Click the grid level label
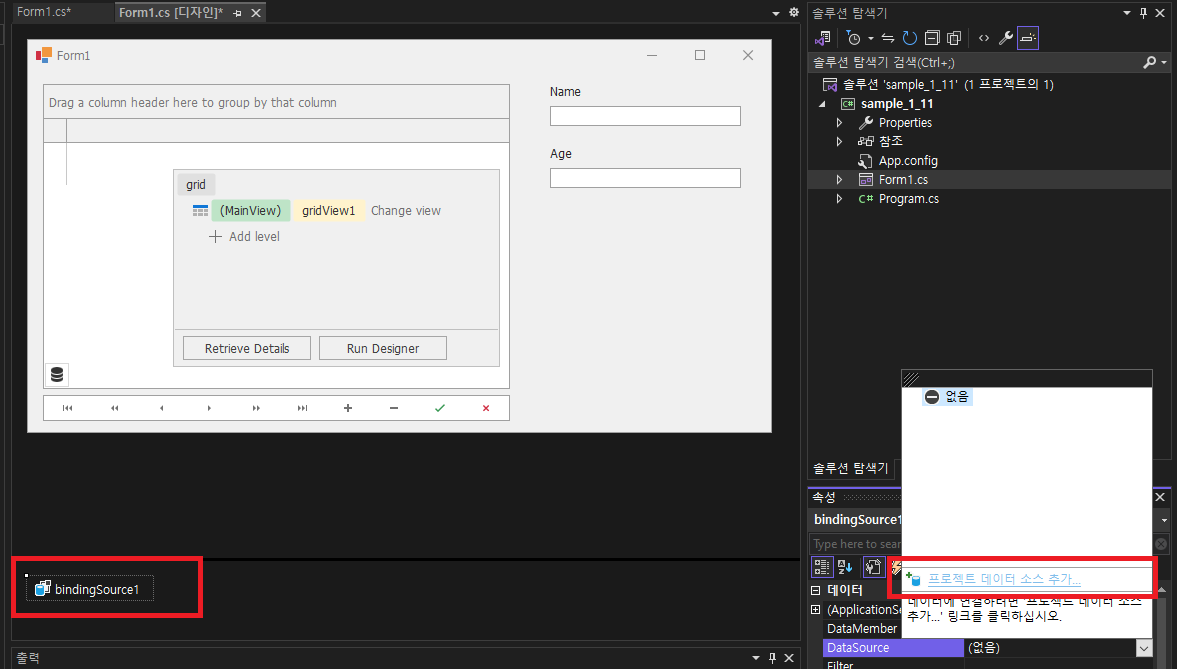The image size is (1177, 669). pyautogui.click(x=196, y=185)
